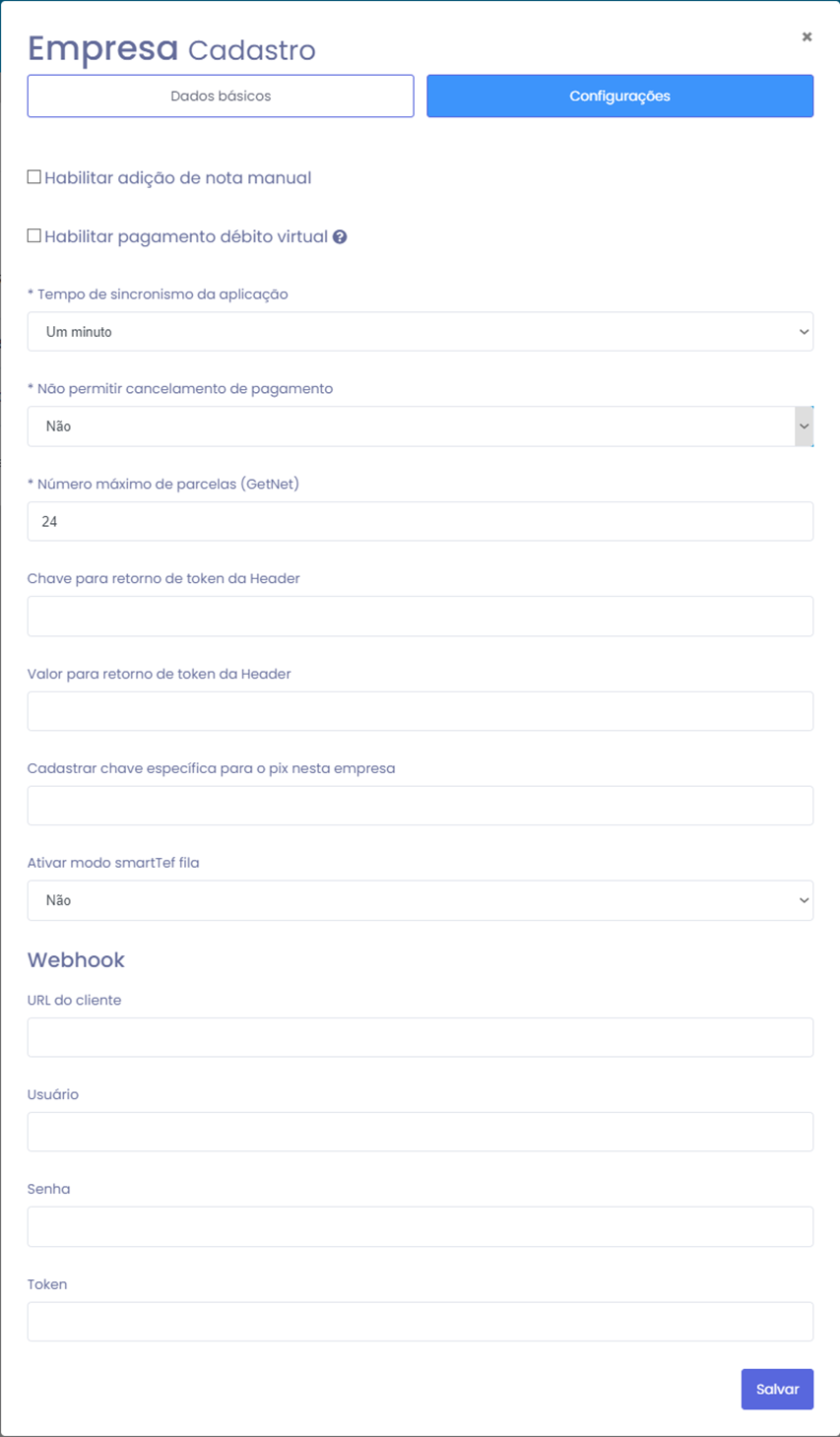Image resolution: width=840 pixels, height=1437 pixels.
Task: Open Ativar modo smartTef fila dropdown
Action: click(420, 900)
